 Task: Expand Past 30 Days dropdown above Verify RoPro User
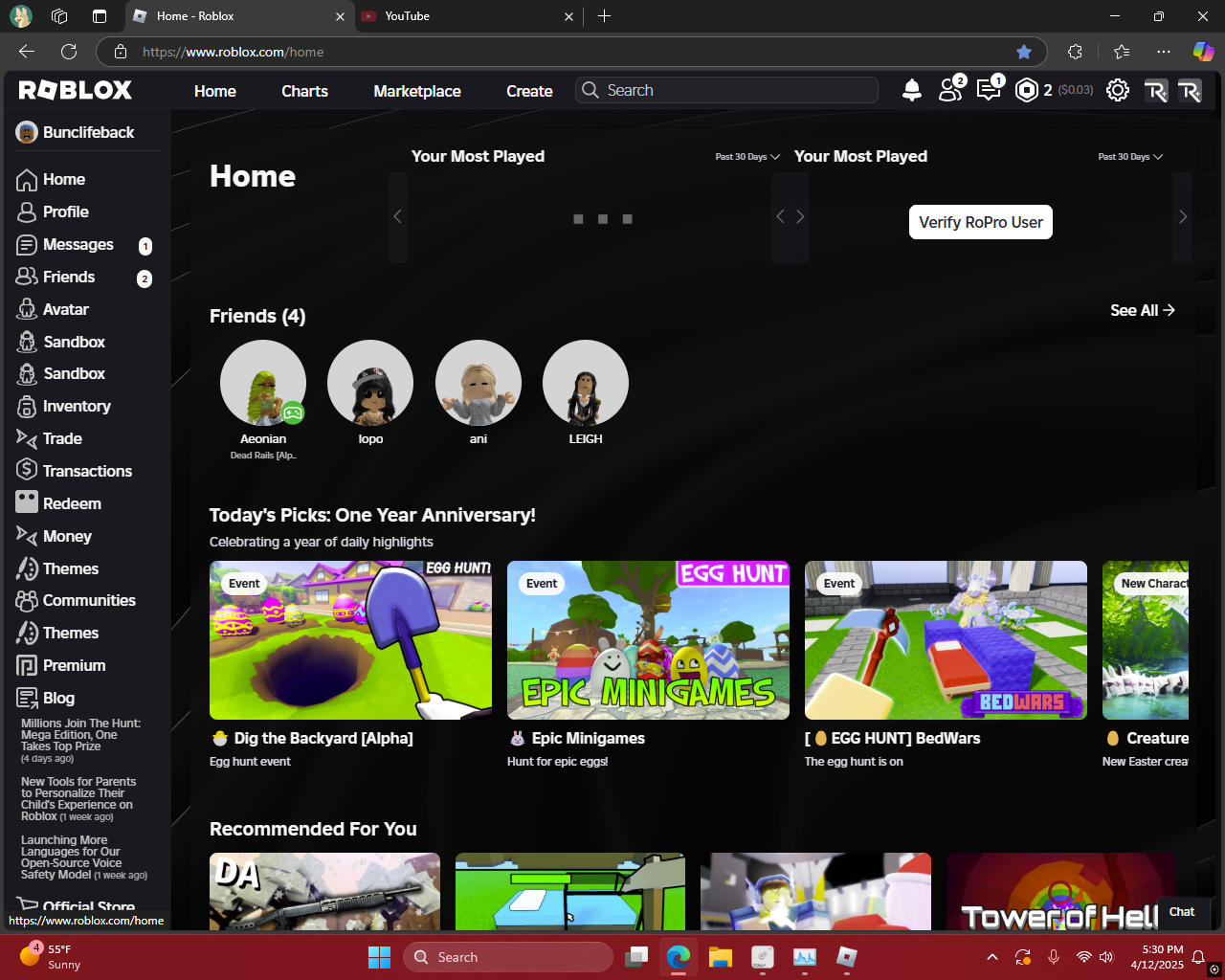(1130, 157)
